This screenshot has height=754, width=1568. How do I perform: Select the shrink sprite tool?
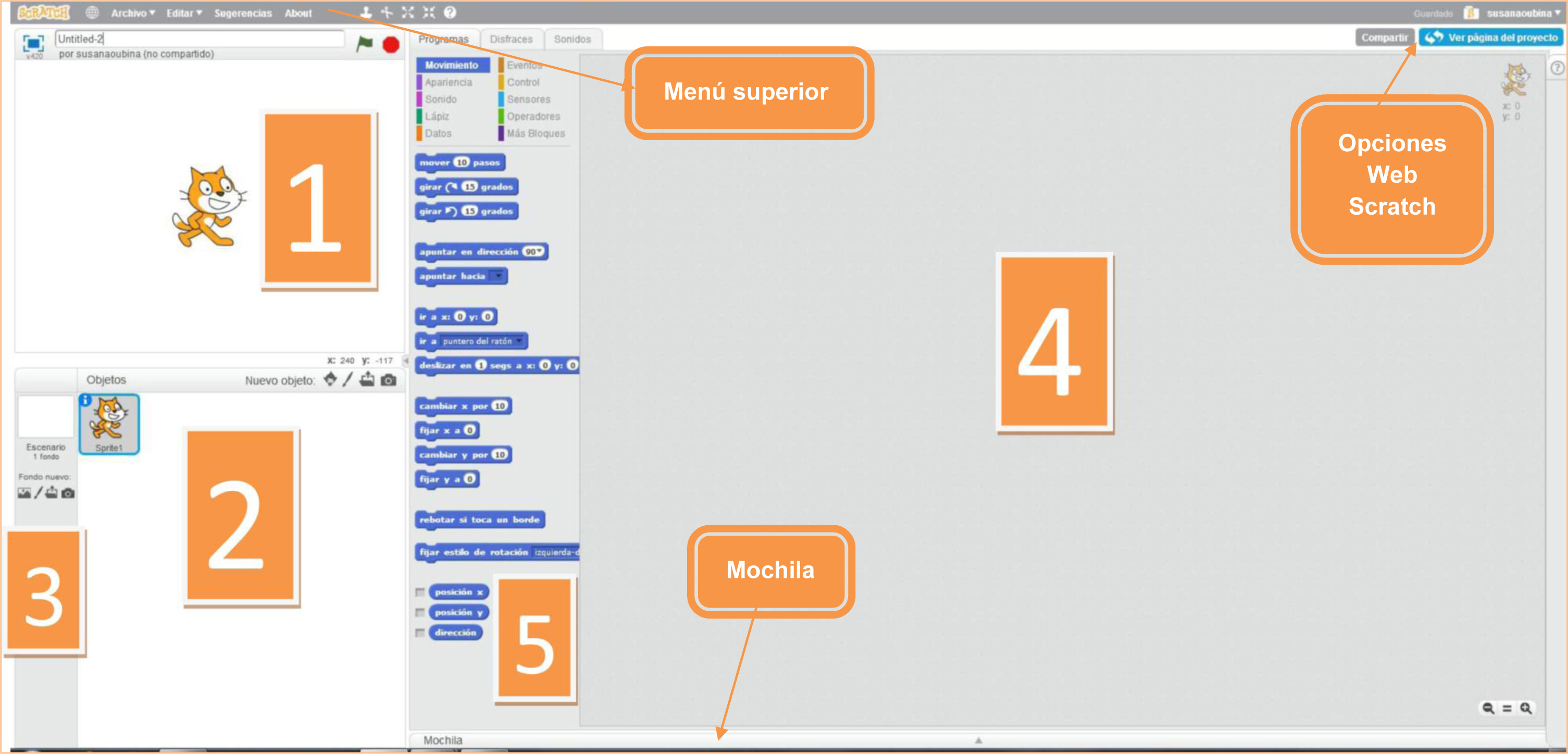[x=430, y=12]
